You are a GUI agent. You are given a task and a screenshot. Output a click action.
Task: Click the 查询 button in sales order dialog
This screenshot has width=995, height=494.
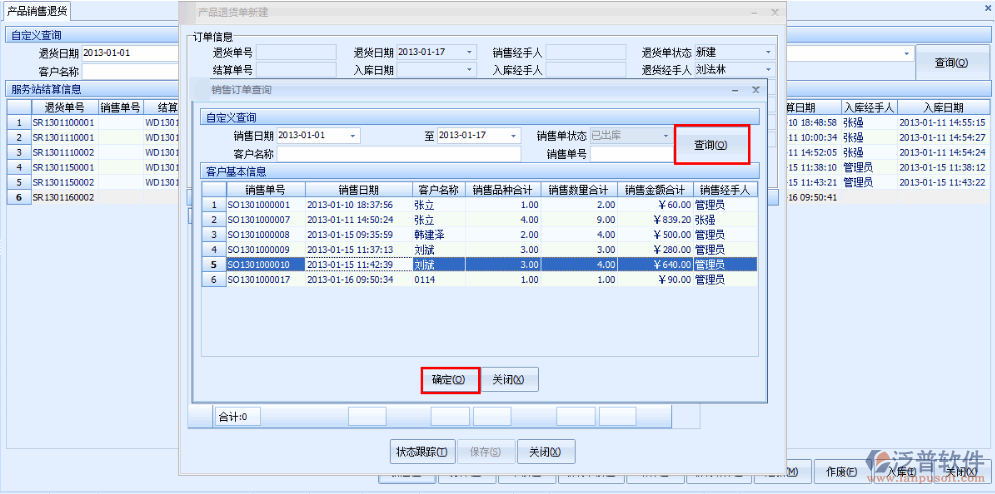(x=711, y=145)
